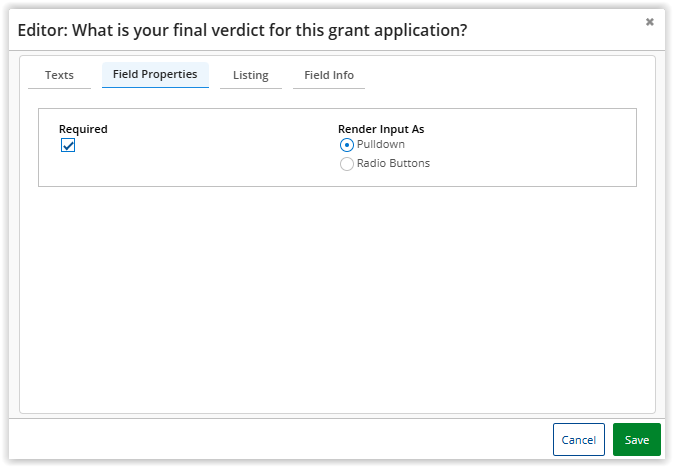This screenshot has width=673, height=467.
Task: Open the Listing tab
Action: 251,75
